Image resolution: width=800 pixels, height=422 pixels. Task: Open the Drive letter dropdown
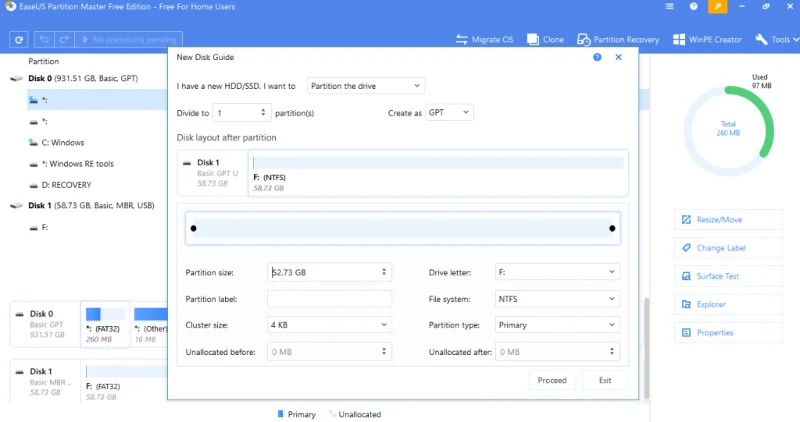pos(557,272)
